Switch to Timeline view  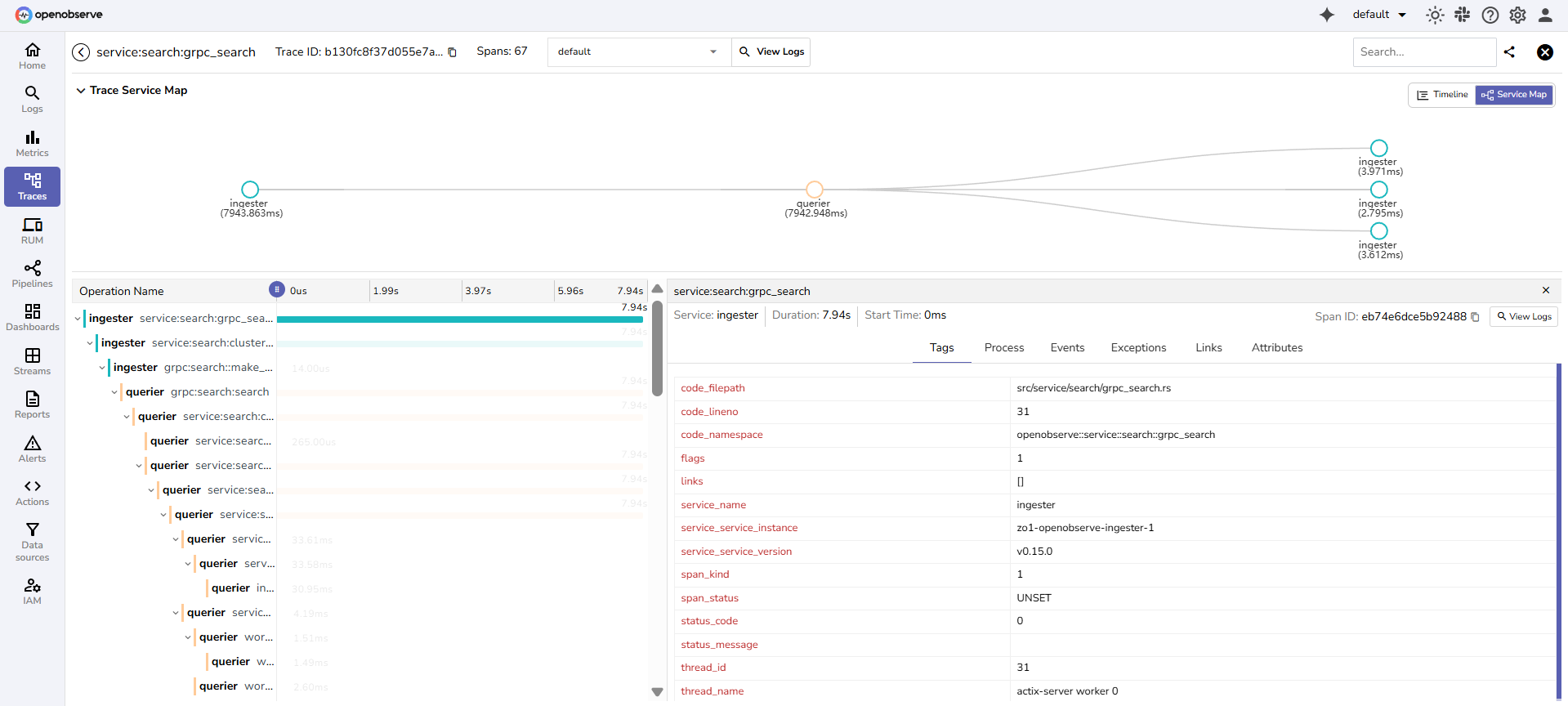[1442, 95]
